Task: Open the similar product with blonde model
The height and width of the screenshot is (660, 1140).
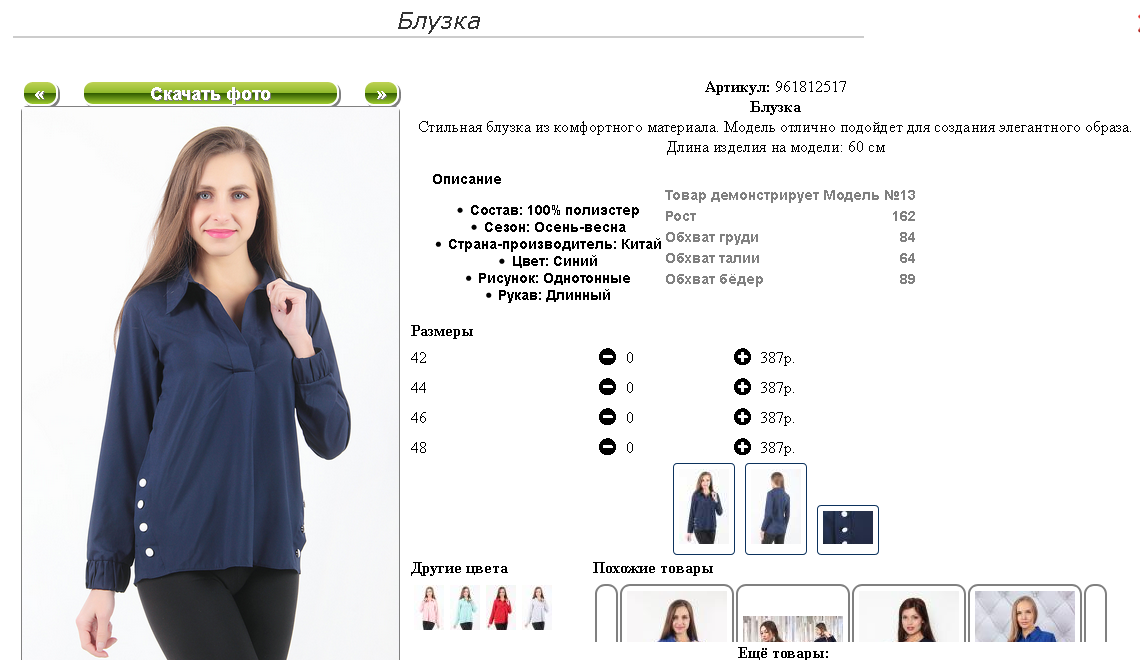Action: (x=1025, y=614)
